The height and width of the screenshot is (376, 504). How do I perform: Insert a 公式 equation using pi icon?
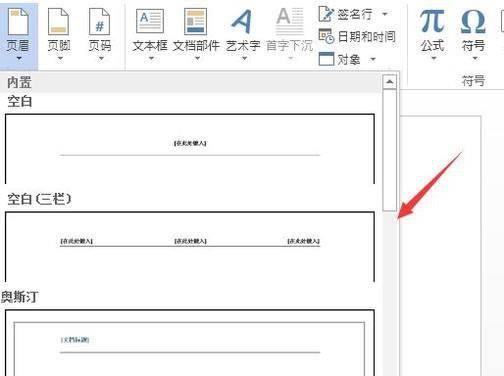pos(432,21)
